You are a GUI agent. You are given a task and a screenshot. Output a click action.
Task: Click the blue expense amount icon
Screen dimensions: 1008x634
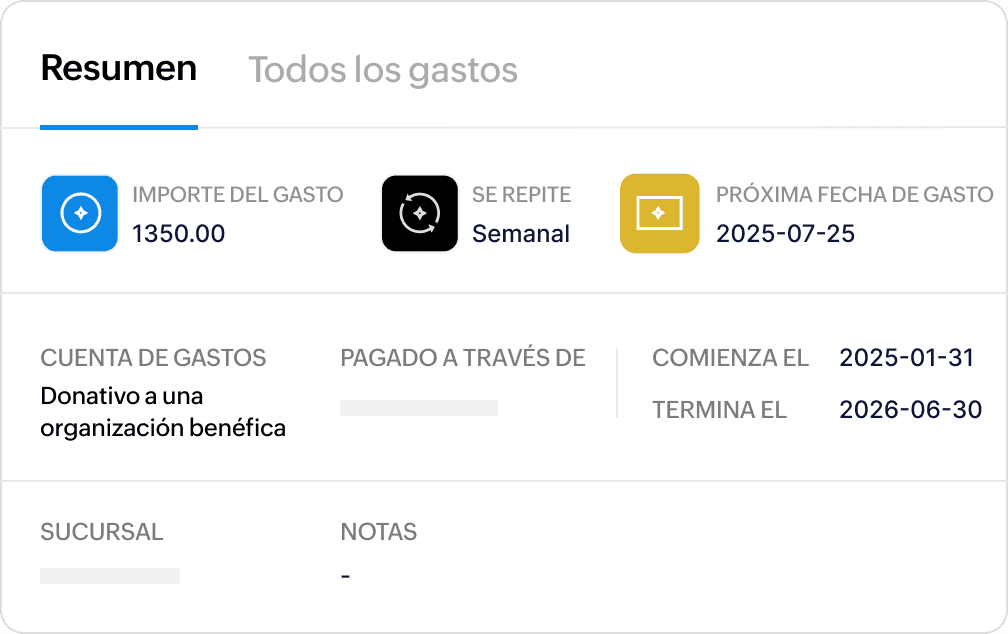pyautogui.click(x=80, y=213)
